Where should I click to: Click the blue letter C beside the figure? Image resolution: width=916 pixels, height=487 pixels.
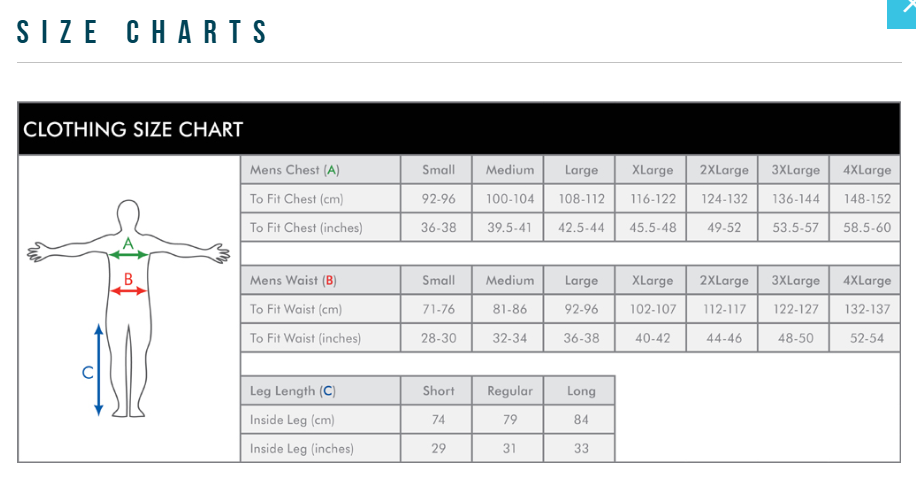[87, 373]
